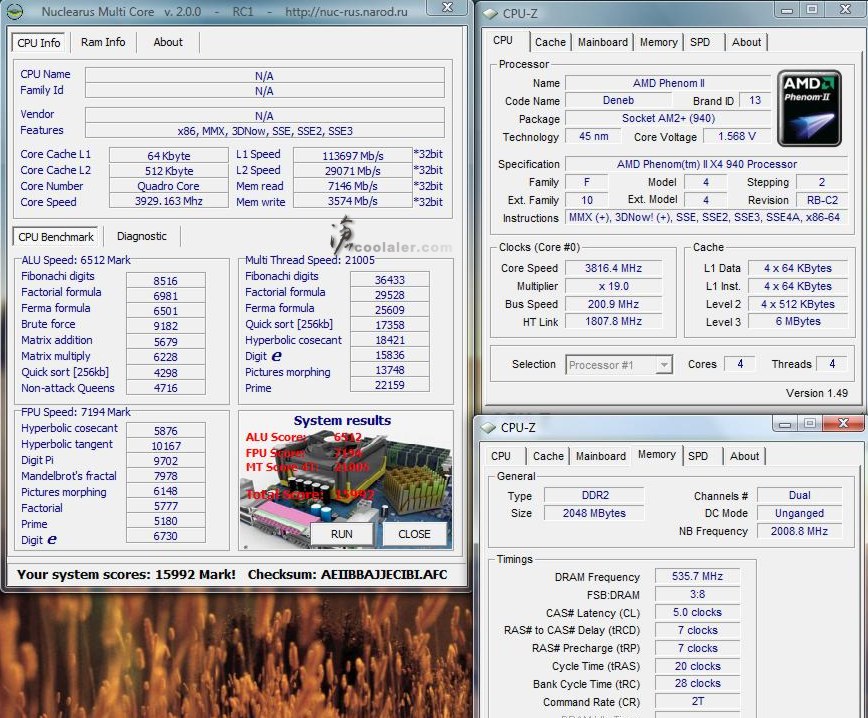Click the HT Link value 1807.8 MHz
The image size is (868, 718).
point(613,321)
